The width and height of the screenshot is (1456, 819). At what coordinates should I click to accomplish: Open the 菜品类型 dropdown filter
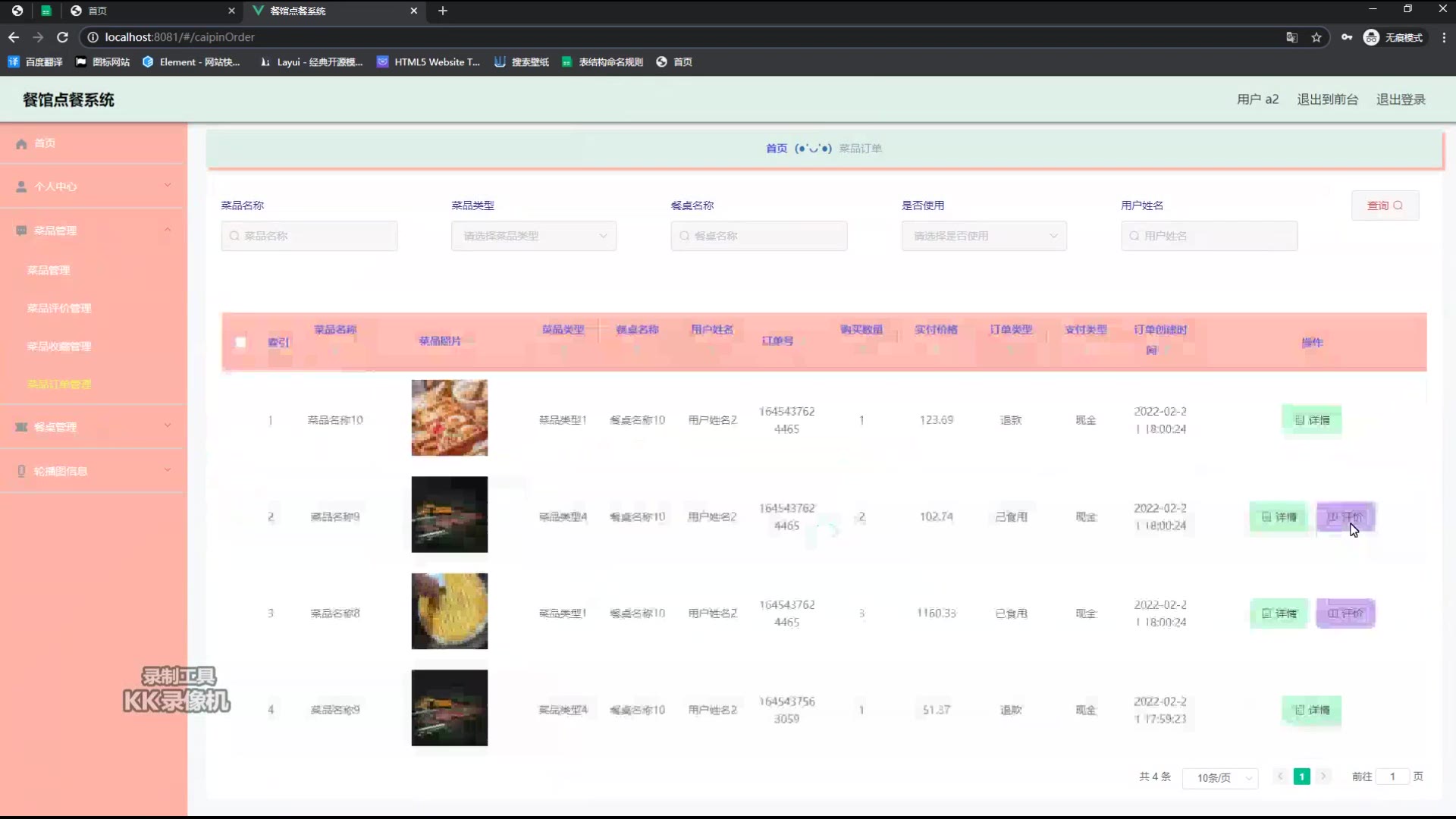[x=533, y=236]
